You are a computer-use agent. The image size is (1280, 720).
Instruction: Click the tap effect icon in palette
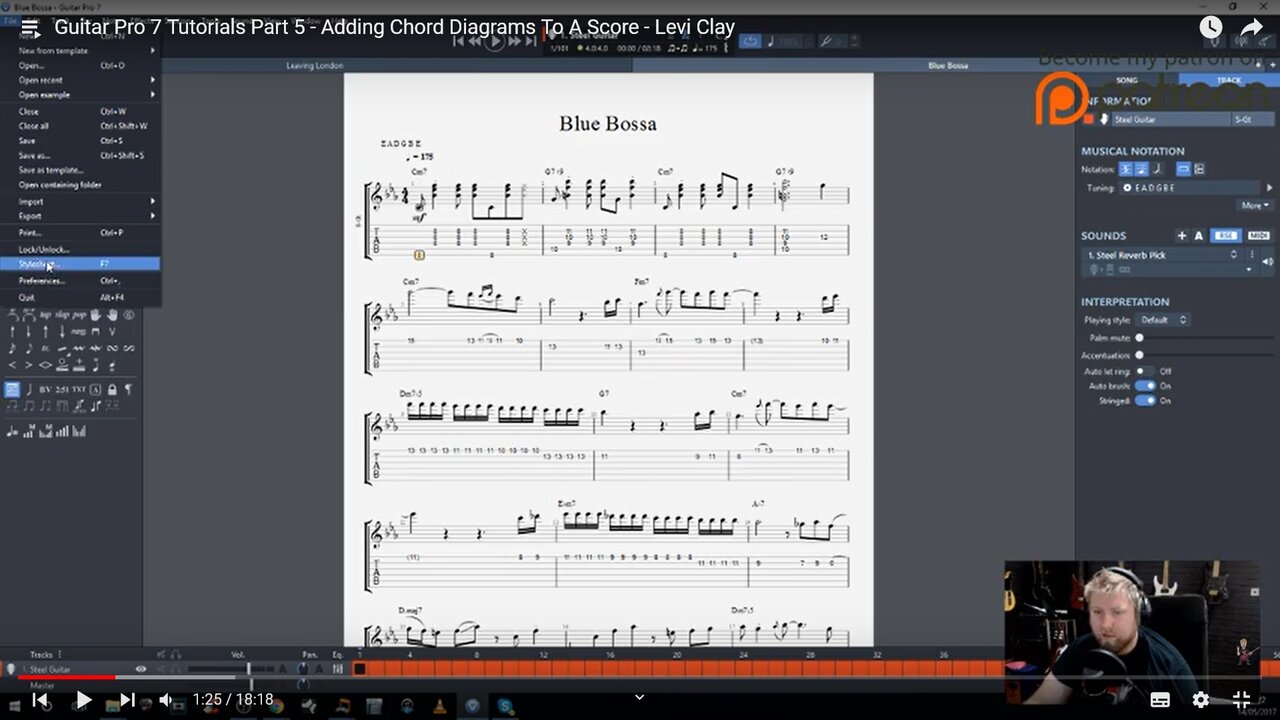[44, 315]
